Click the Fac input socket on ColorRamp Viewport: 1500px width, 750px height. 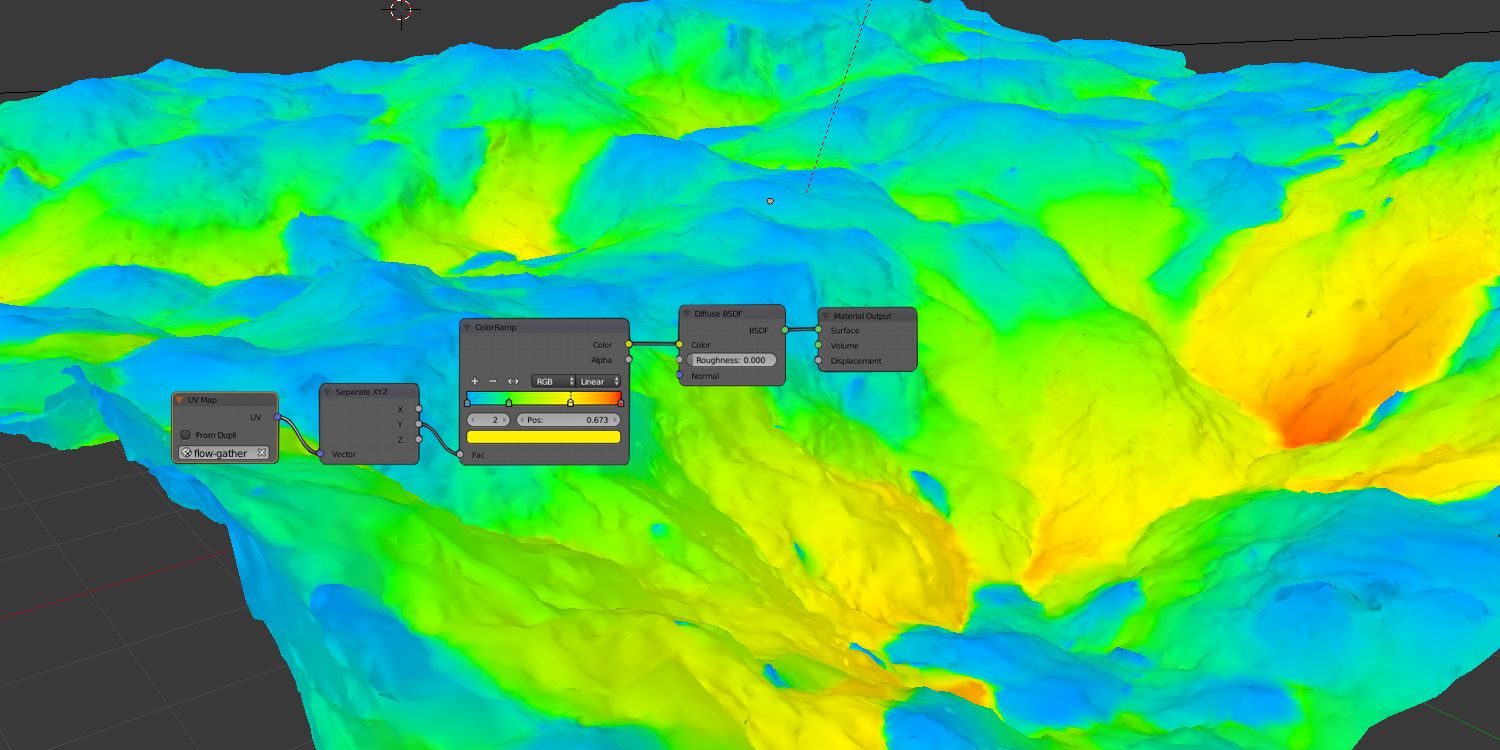(460, 455)
